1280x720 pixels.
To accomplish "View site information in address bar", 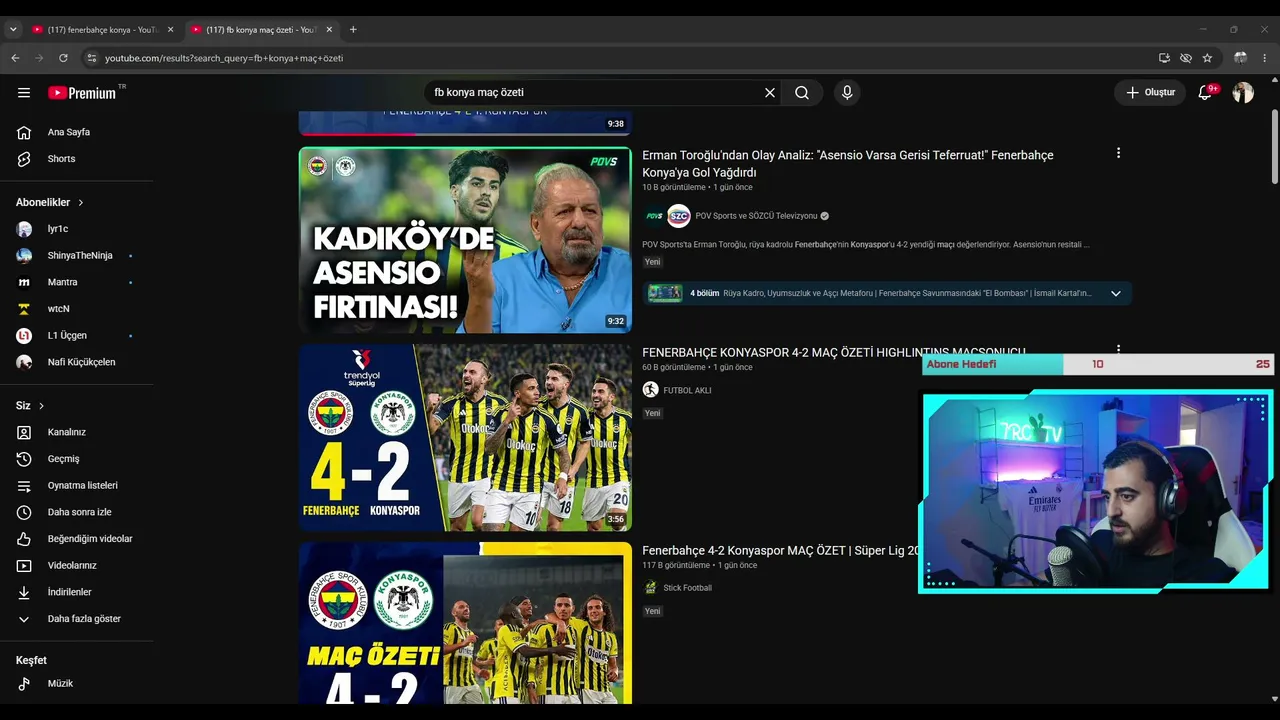I will coord(91,58).
